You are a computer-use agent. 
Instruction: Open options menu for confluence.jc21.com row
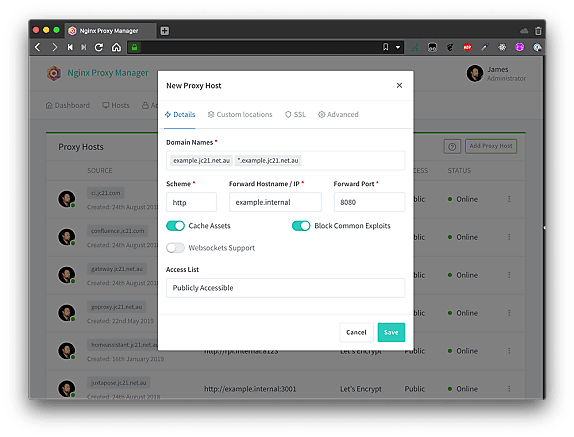(509, 237)
